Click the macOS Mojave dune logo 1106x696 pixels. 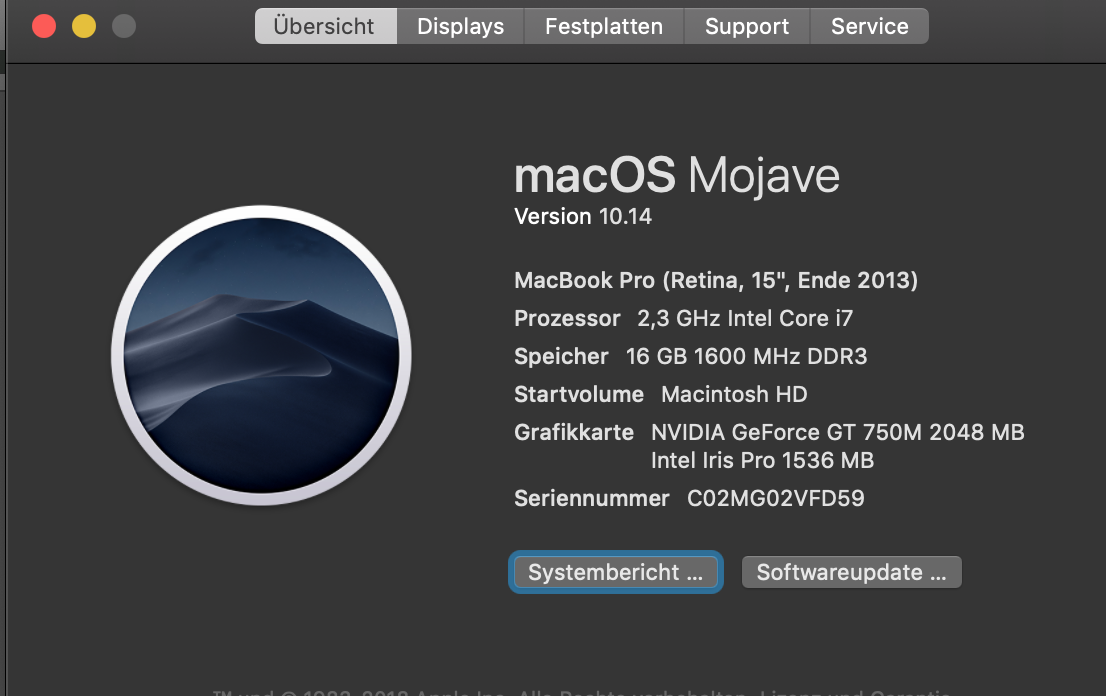261,355
